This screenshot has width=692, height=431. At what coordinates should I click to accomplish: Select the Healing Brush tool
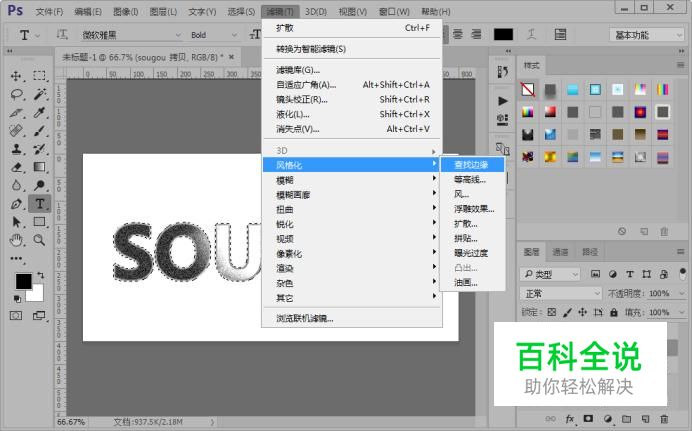pyautogui.click(x=16, y=131)
